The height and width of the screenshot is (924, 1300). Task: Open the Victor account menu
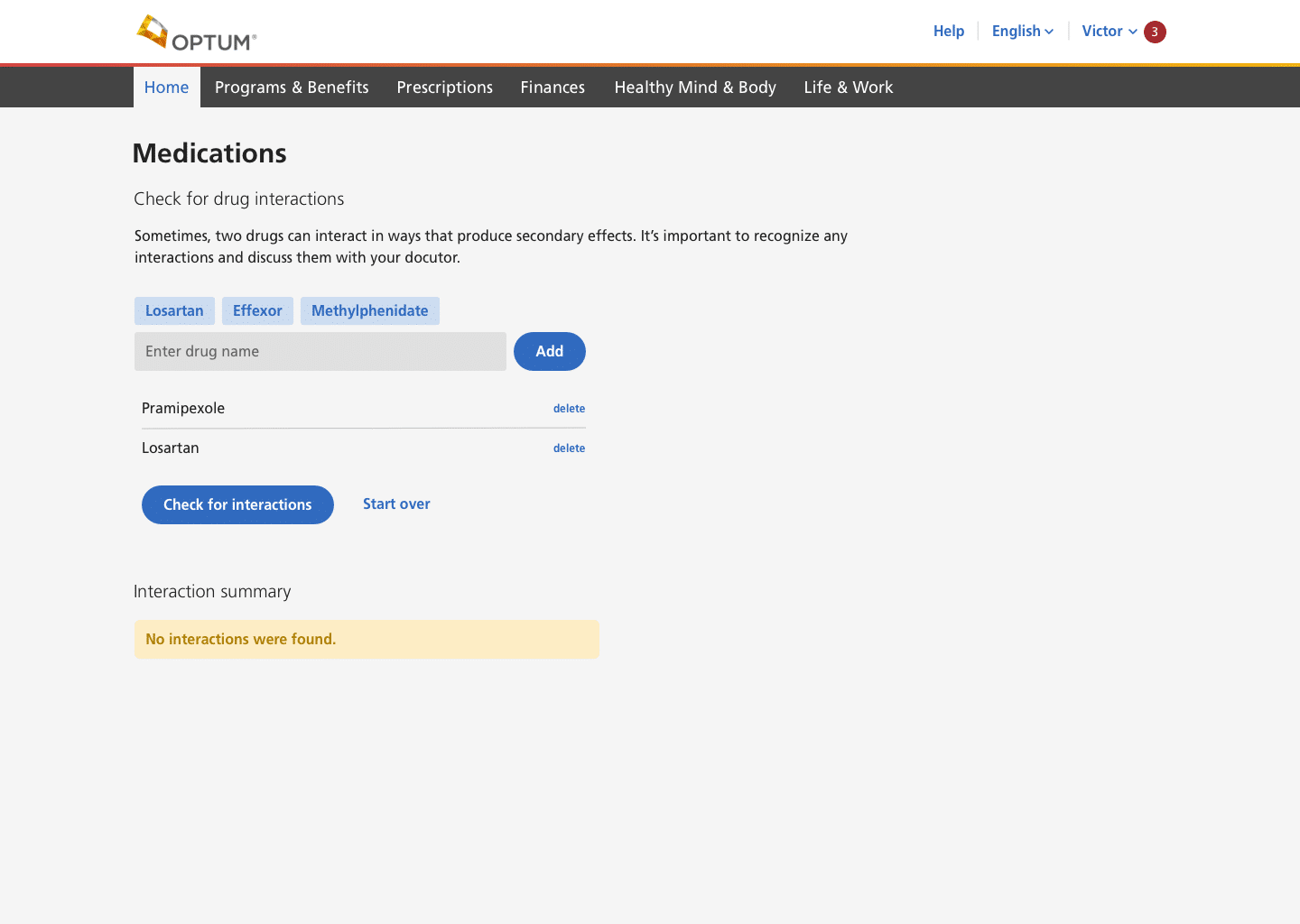click(x=1108, y=31)
